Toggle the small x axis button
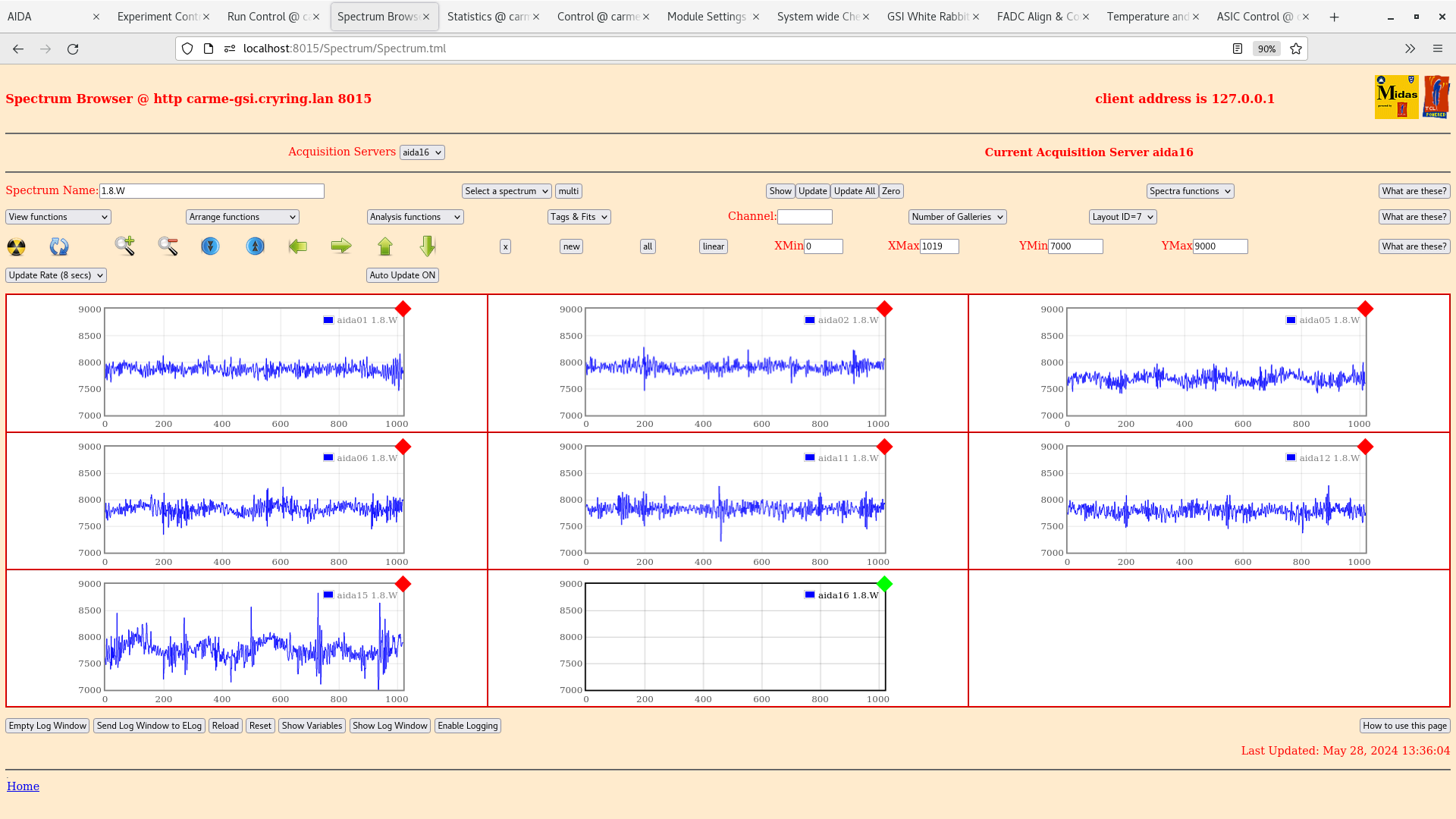Viewport: 1456px width, 819px height. click(x=505, y=246)
